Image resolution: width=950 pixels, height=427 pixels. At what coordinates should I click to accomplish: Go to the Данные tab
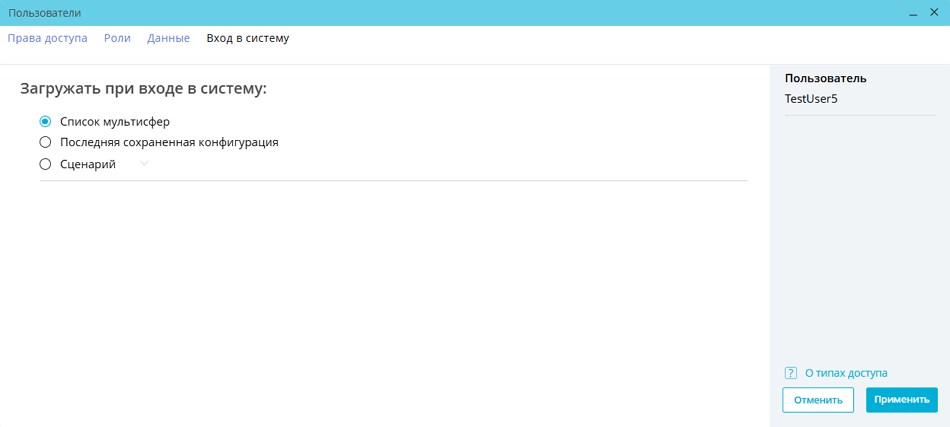point(168,38)
